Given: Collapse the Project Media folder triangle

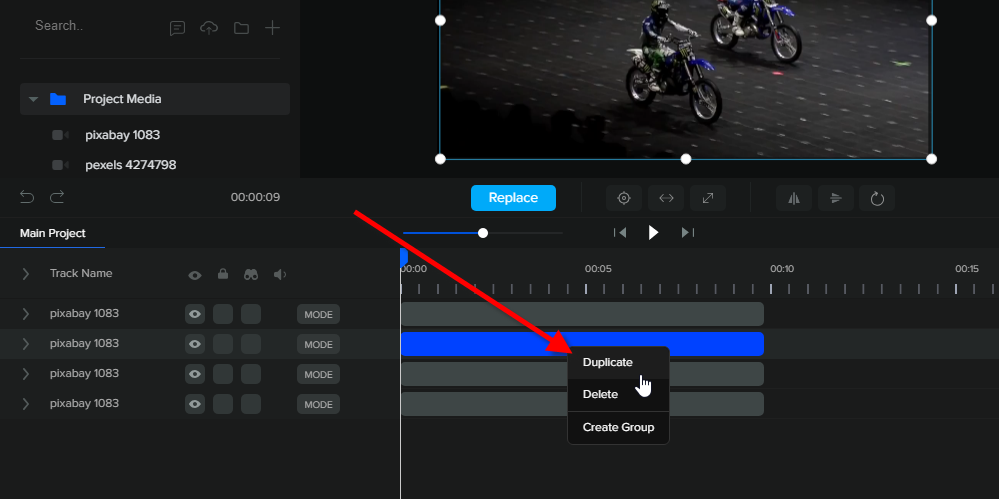Looking at the screenshot, I should [x=34, y=99].
